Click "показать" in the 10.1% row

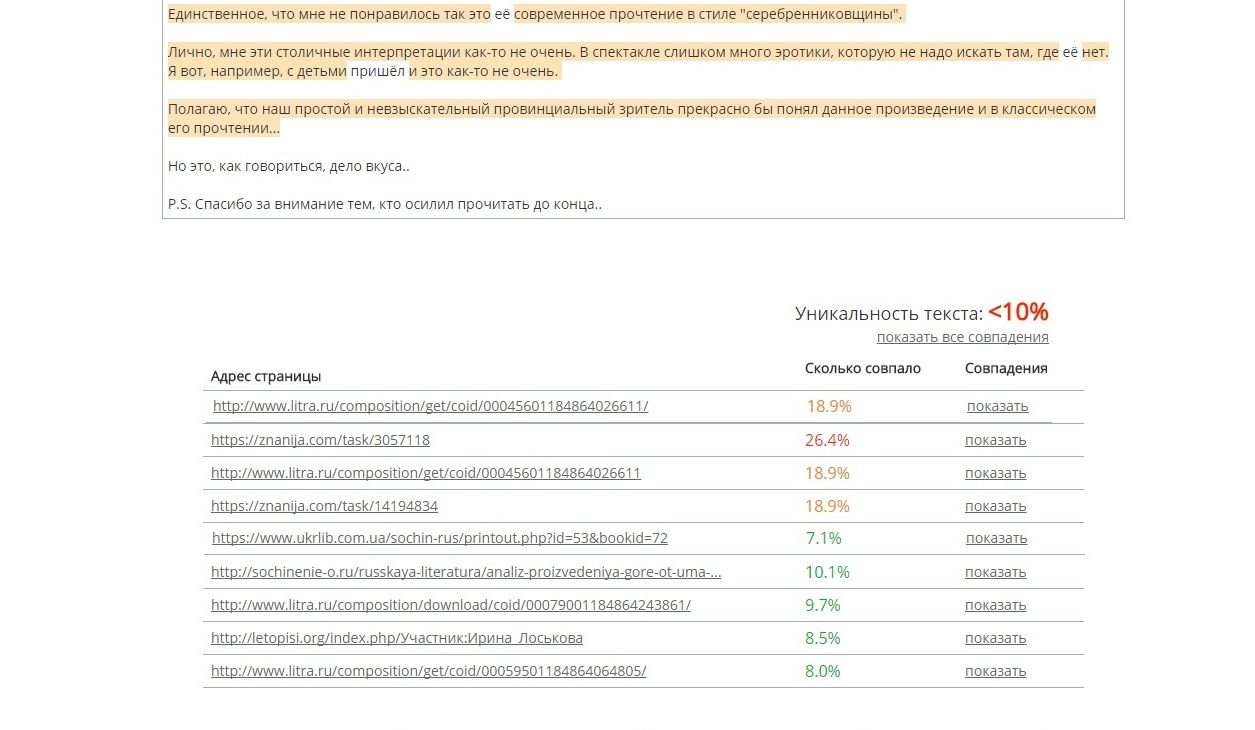[995, 572]
